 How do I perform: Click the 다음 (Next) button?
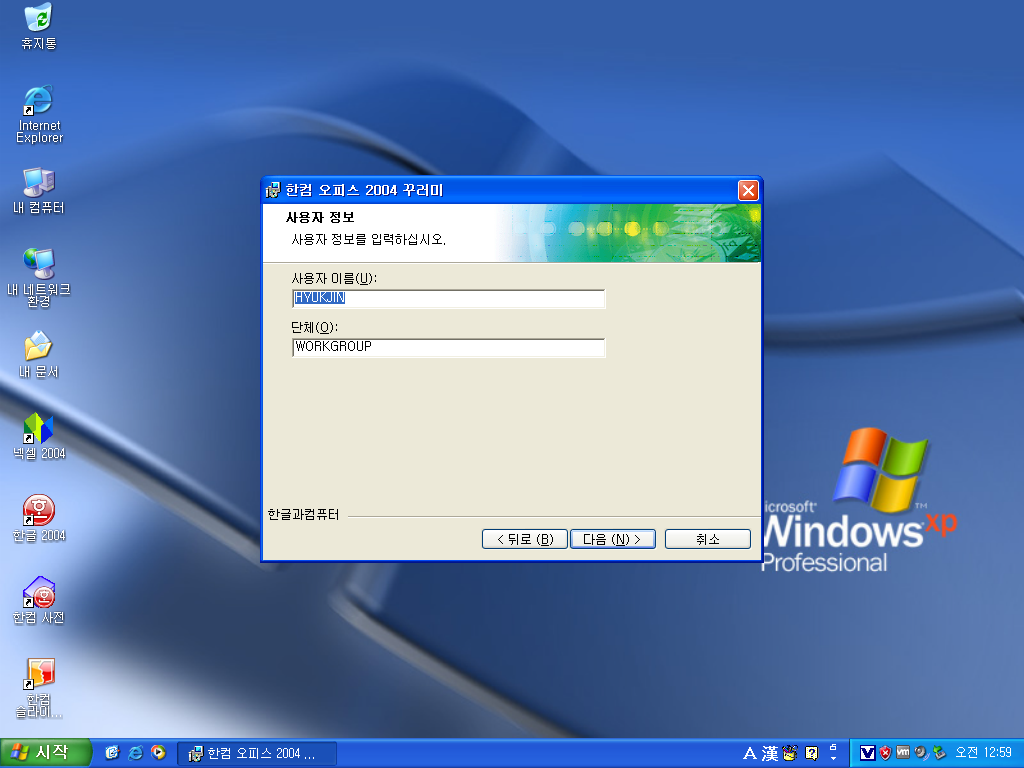(613, 539)
